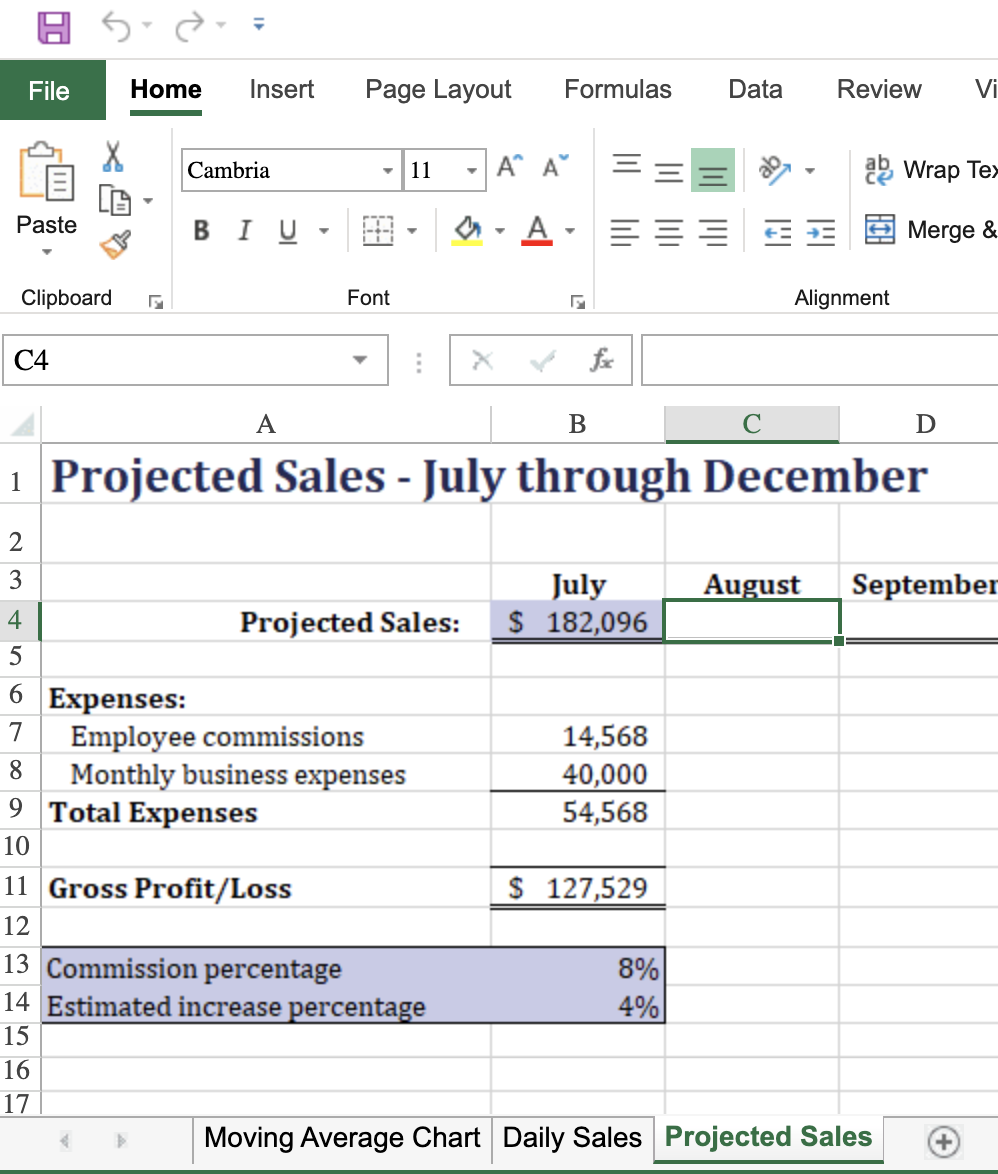Open the Borders options dropdown arrow
Viewport: 998px width, 1174px height.
tap(412, 231)
